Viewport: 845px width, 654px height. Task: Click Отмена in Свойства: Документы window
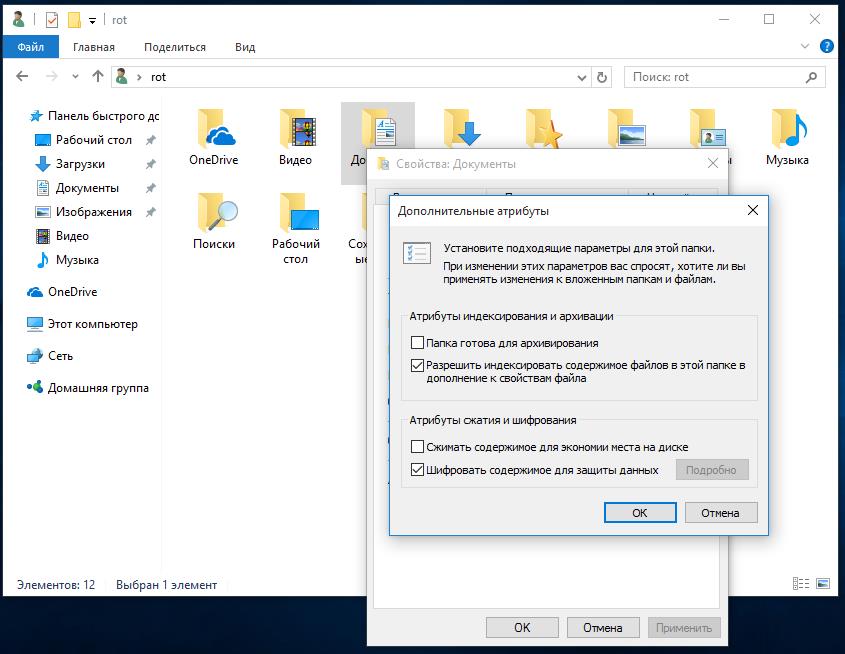point(603,628)
